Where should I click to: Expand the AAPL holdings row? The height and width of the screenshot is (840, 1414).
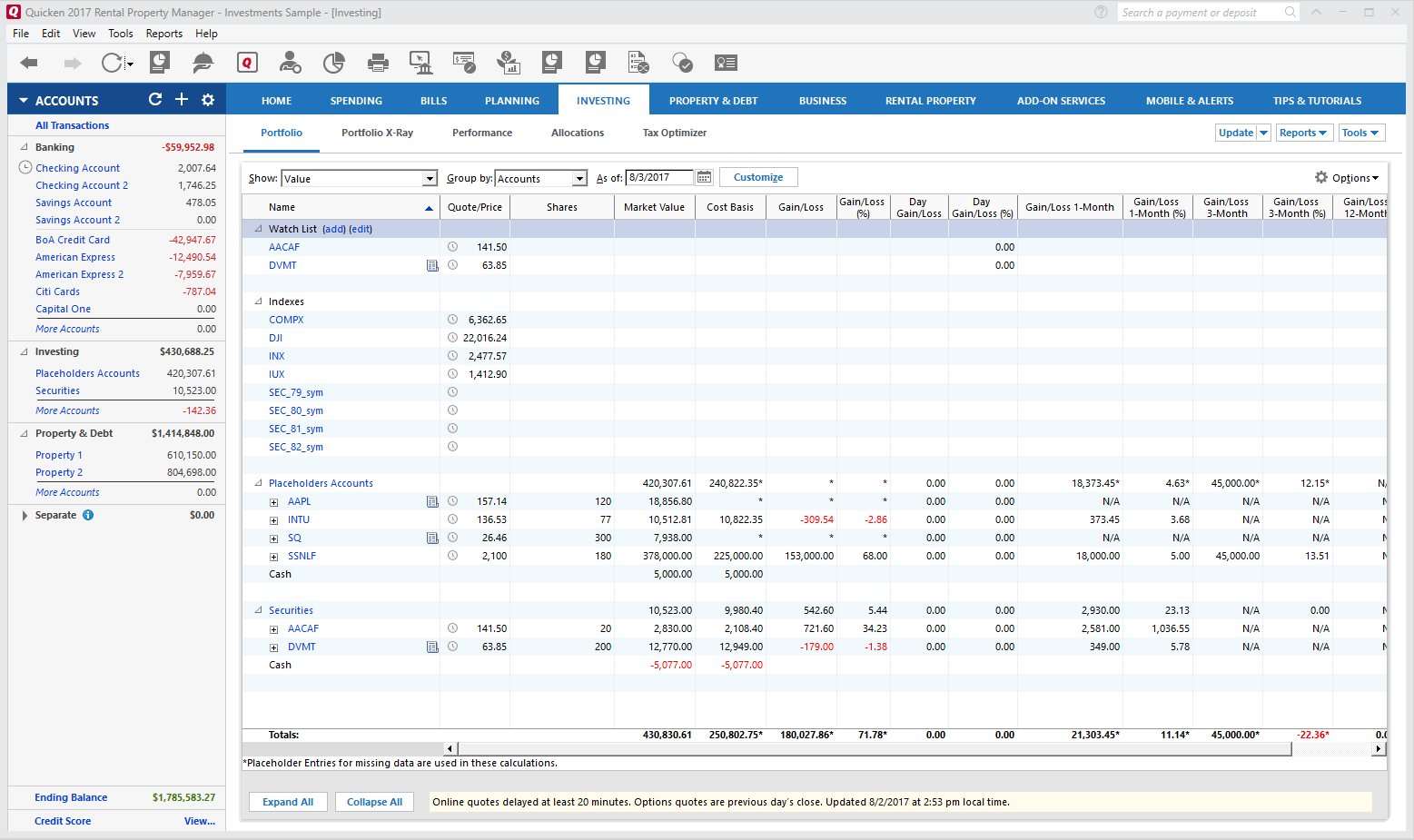(273, 502)
